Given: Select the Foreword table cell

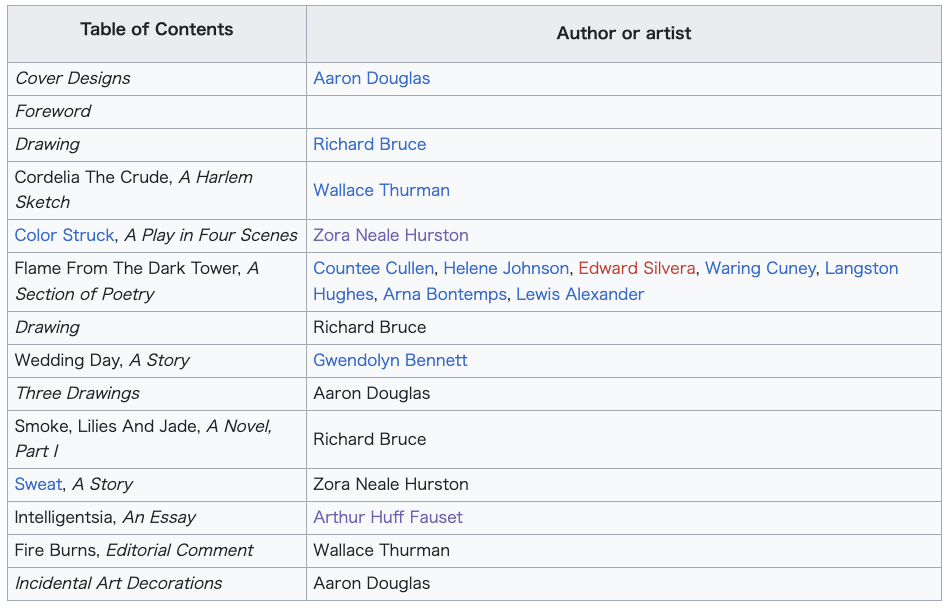Looking at the screenshot, I should pos(157,112).
